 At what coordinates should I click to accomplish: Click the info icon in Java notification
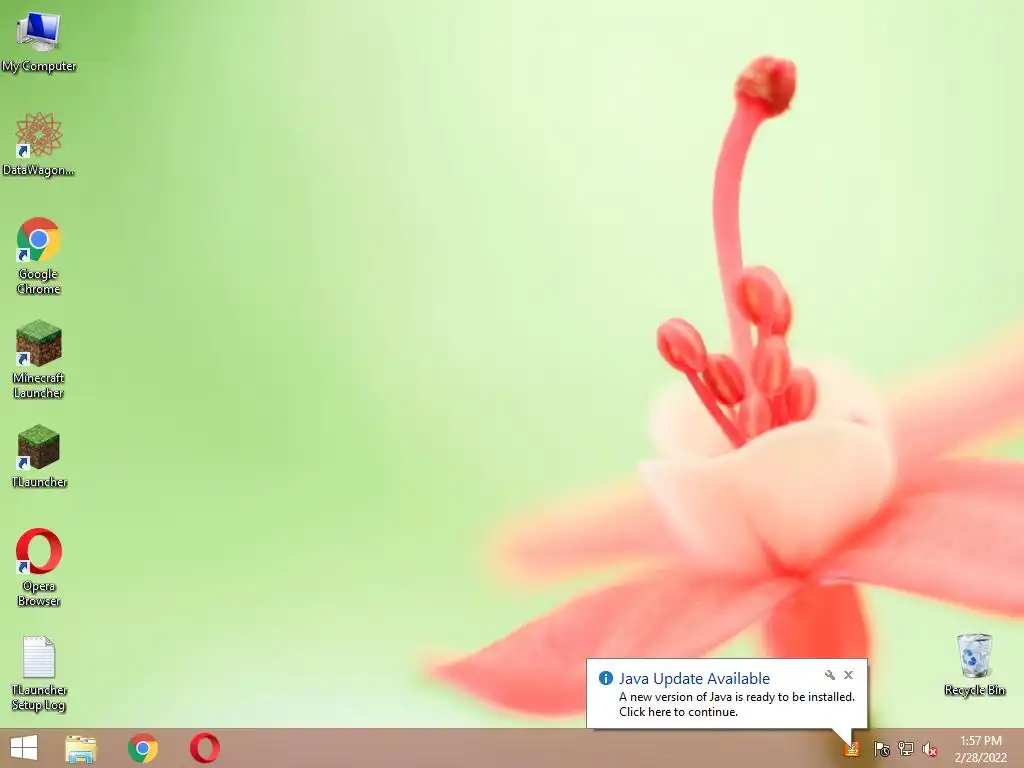click(605, 678)
